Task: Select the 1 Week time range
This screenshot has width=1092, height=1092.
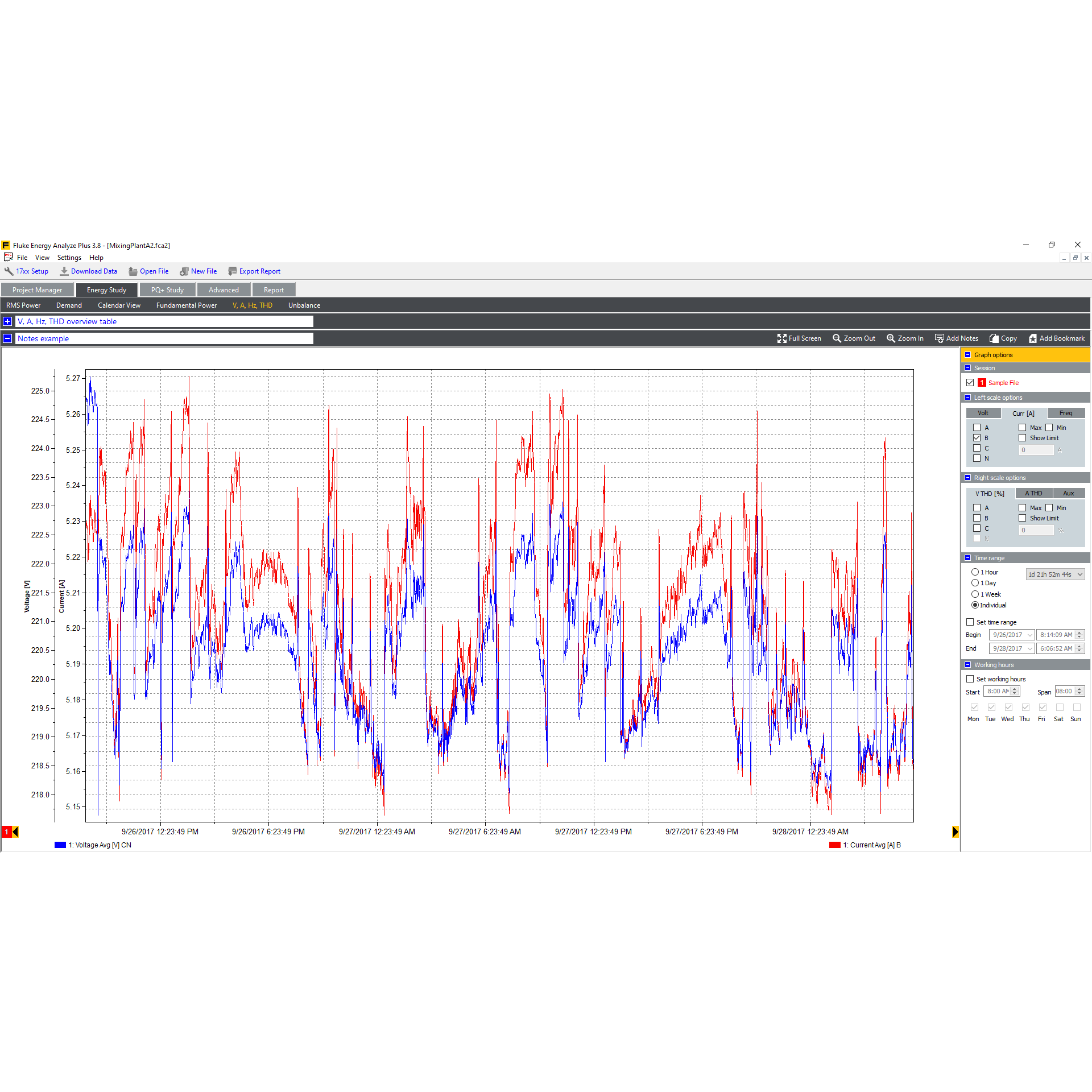Action: (x=975, y=594)
